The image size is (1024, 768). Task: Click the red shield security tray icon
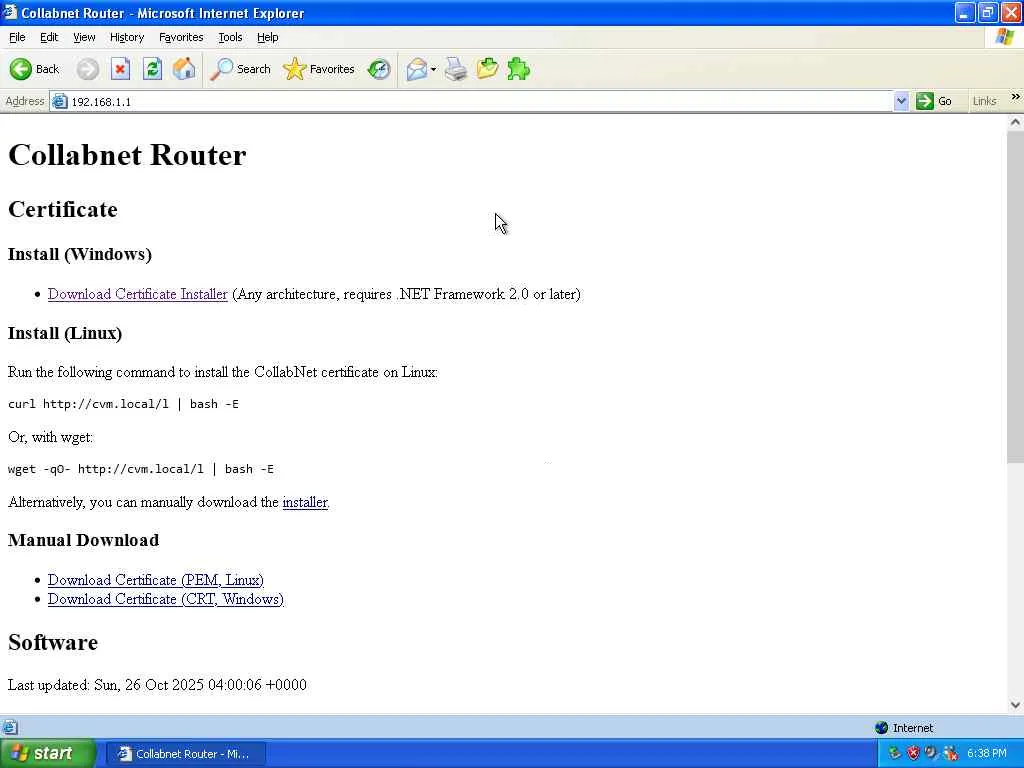click(x=913, y=754)
